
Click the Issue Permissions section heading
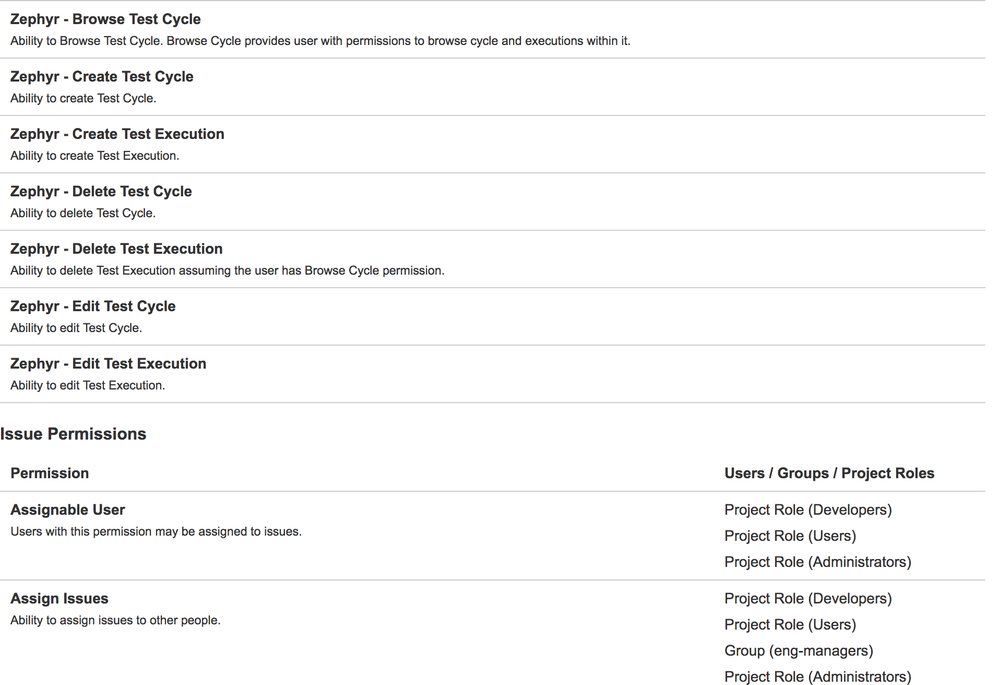coord(73,434)
